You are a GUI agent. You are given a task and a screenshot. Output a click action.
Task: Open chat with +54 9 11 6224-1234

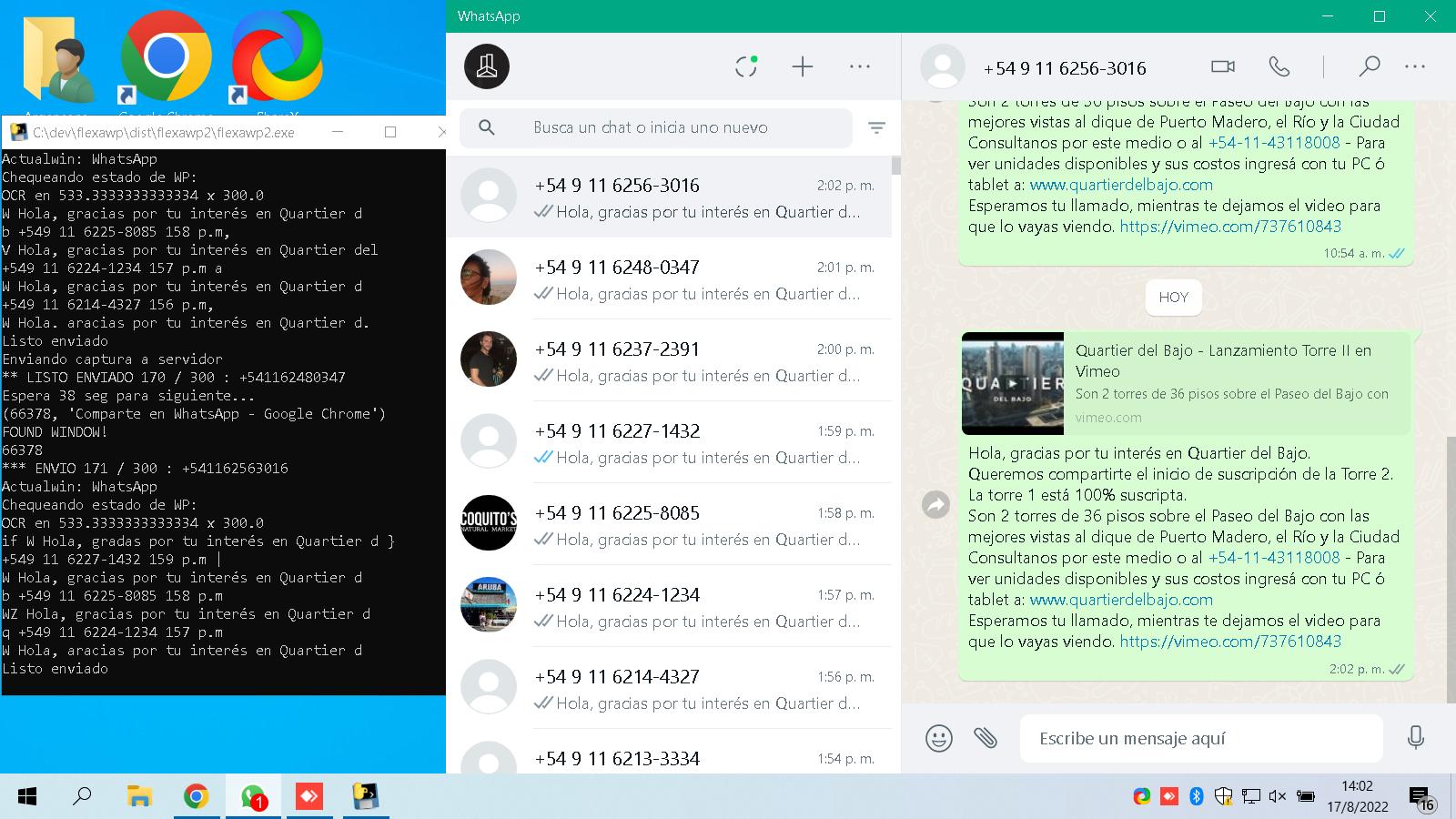click(669, 606)
